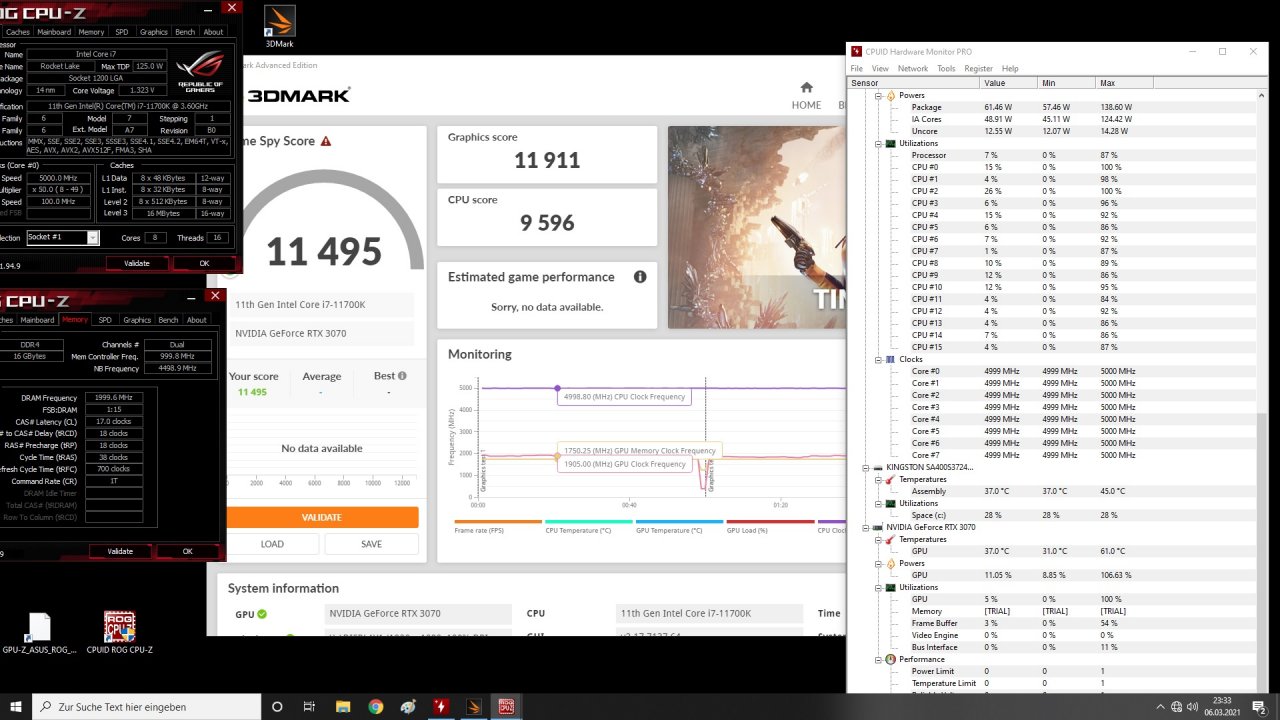
Task: Collapse the Powers node in Hardware Monitor
Action: click(x=879, y=95)
